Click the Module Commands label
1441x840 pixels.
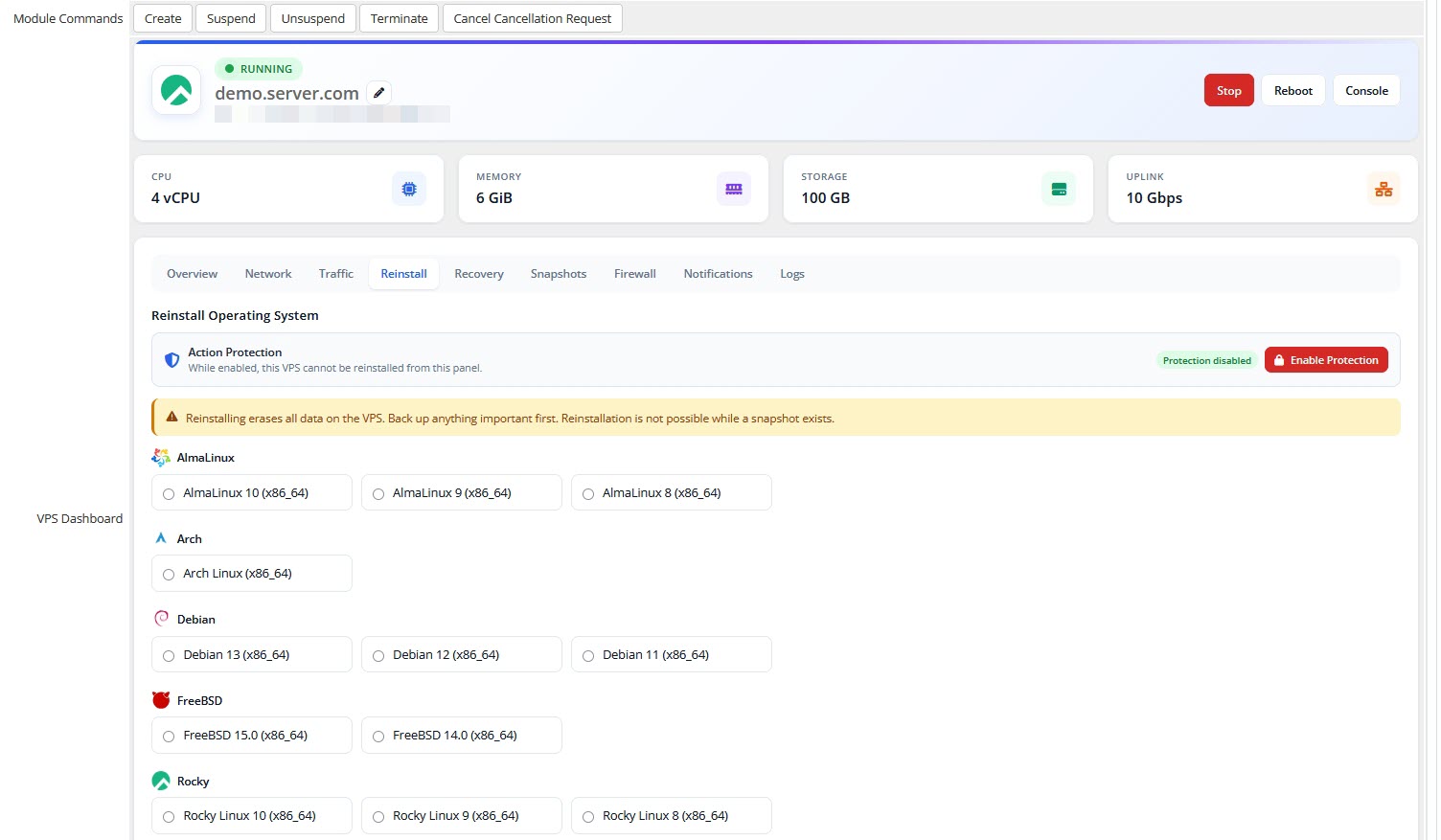pyautogui.click(x=68, y=18)
